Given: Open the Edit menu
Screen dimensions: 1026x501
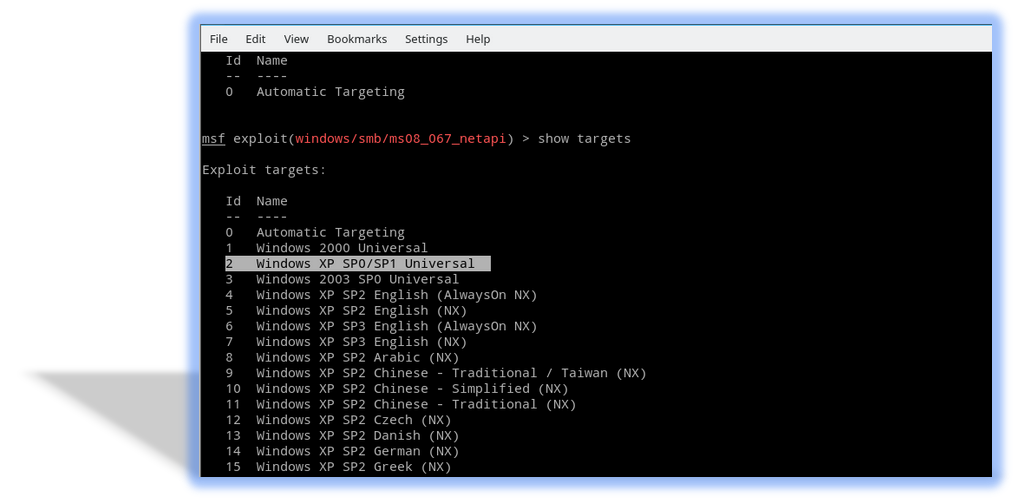Looking at the screenshot, I should [x=255, y=39].
